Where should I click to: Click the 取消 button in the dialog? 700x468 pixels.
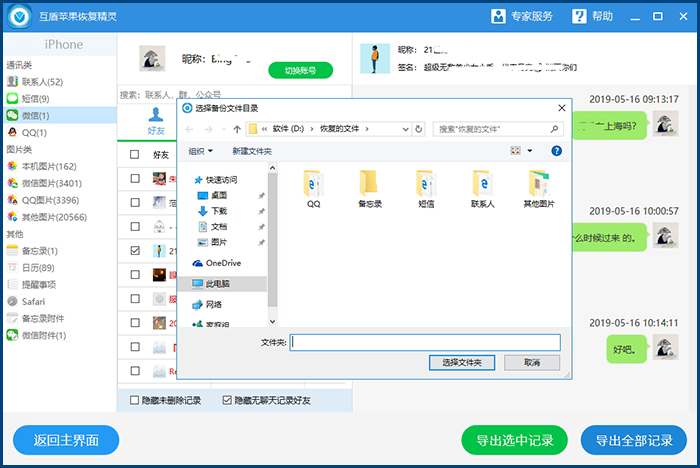point(532,363)
